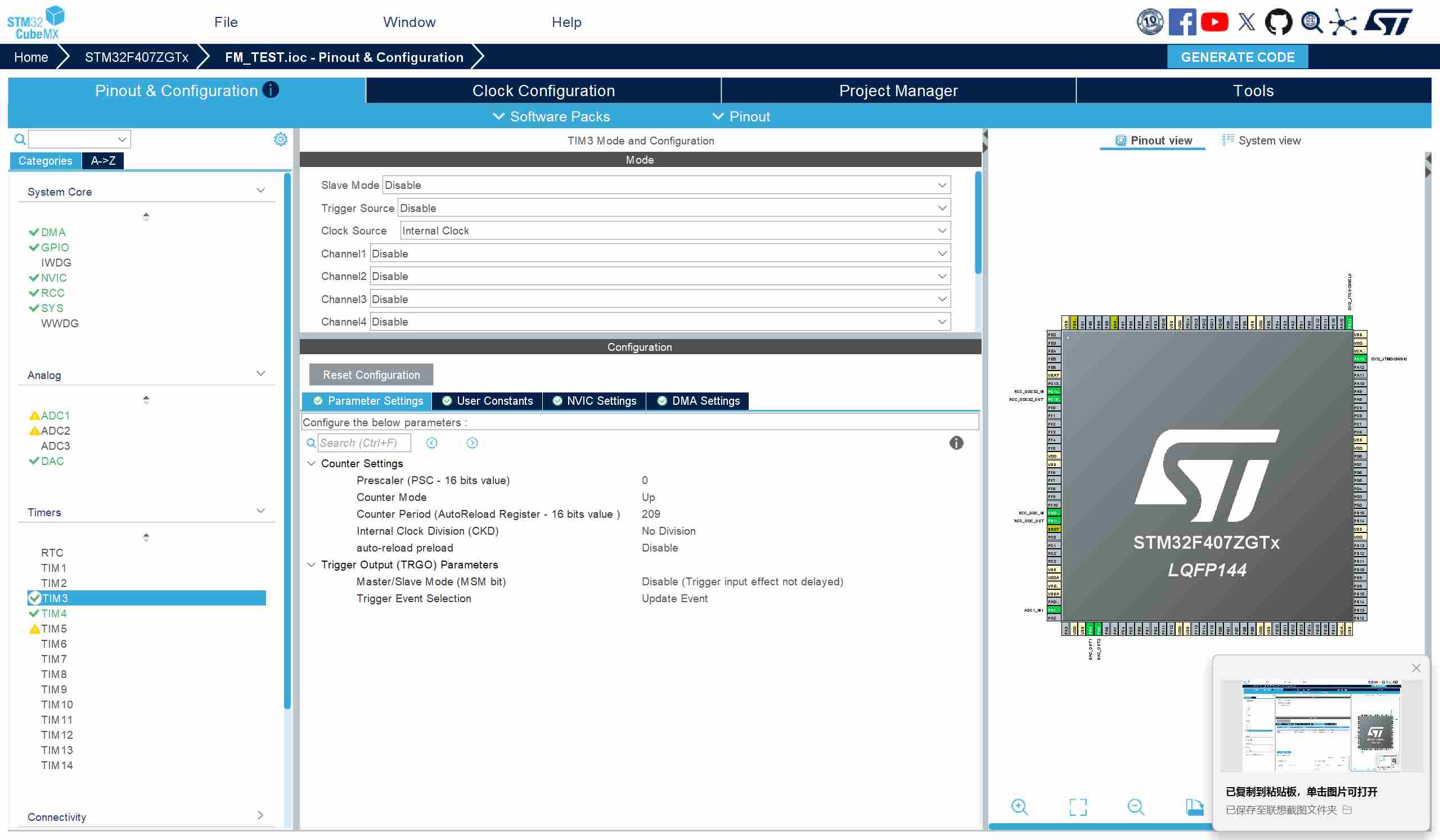1440x840 pixels.
Task: Click the fit-to-screen frame icon below pinout
Action: (x=1078, y=807)
